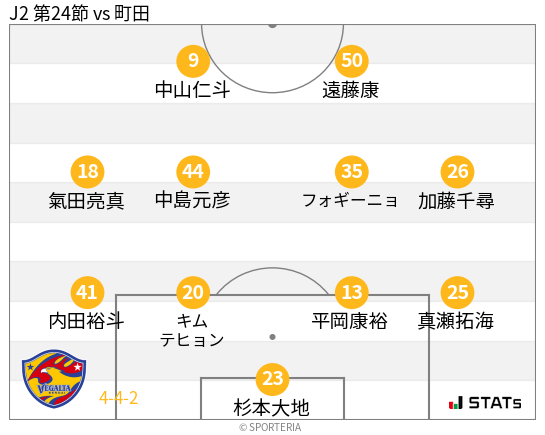Click the 4-4-2 formation label
Image resolution: width=545 pixels, height=435 pixels.
tap(119, 398)
